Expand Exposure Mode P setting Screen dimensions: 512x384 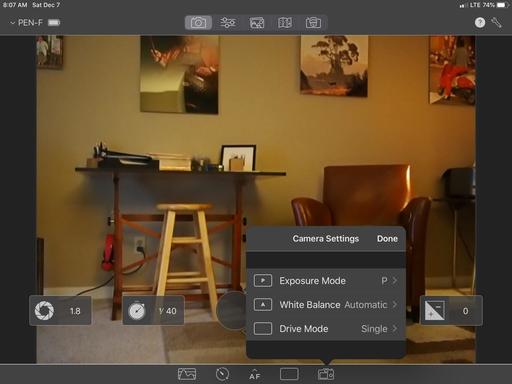pos(326,281)
